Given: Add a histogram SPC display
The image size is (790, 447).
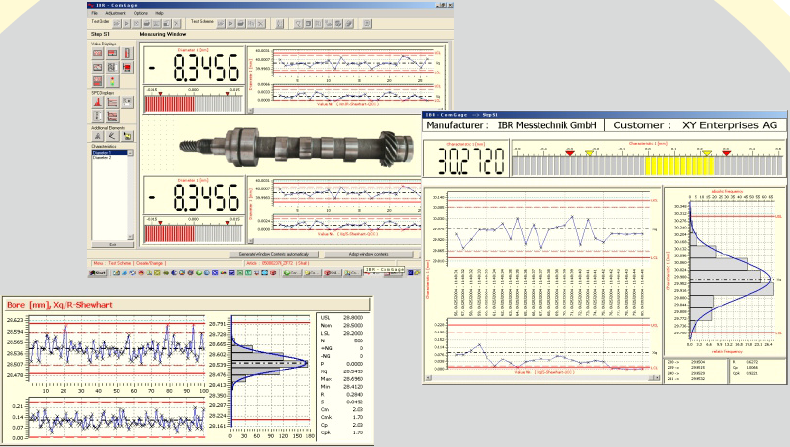Looking at the screenshot, I should [98, 102].
